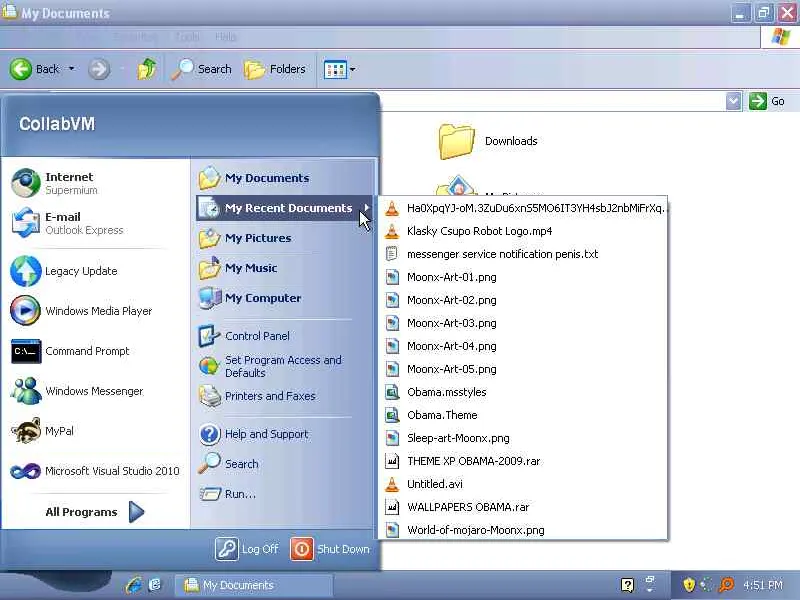Open My Documents in Start menu
This screenshot has width=800, height=600.
[x=285, y=178]
